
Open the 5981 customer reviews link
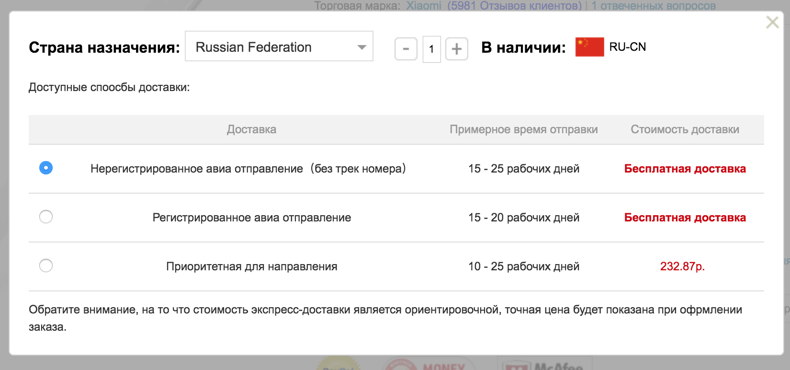514,6
